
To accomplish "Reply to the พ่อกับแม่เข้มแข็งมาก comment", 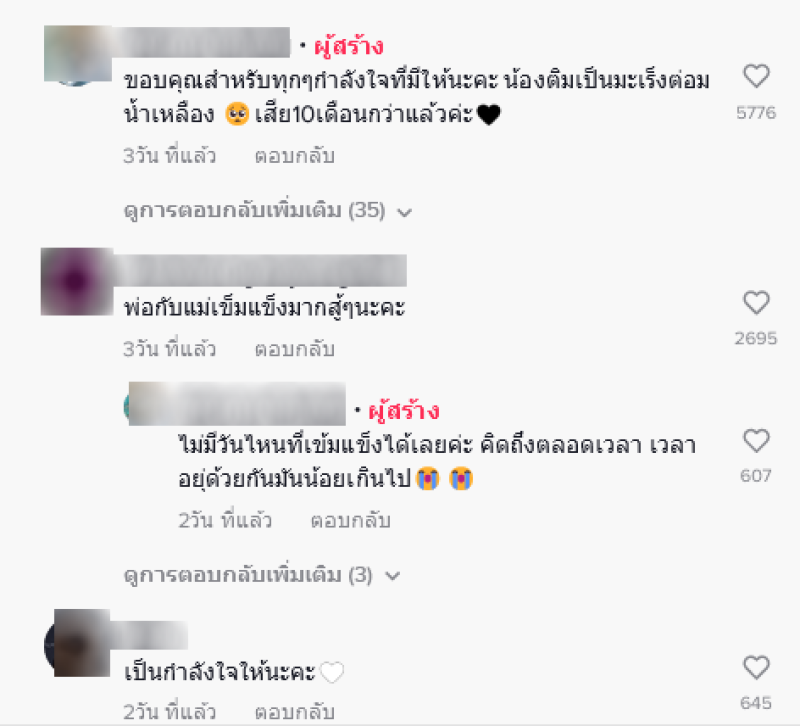I will coord(294,349).
